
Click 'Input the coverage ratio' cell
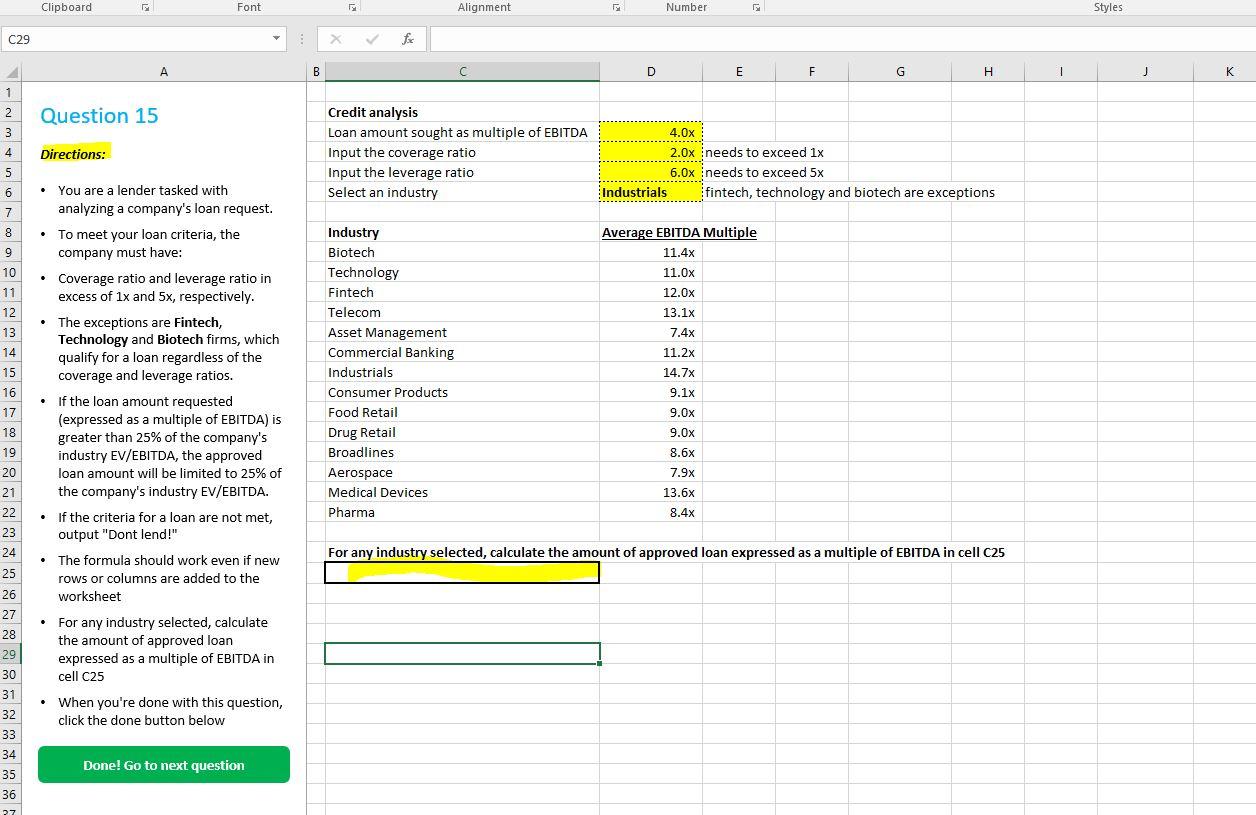point(402,152)
